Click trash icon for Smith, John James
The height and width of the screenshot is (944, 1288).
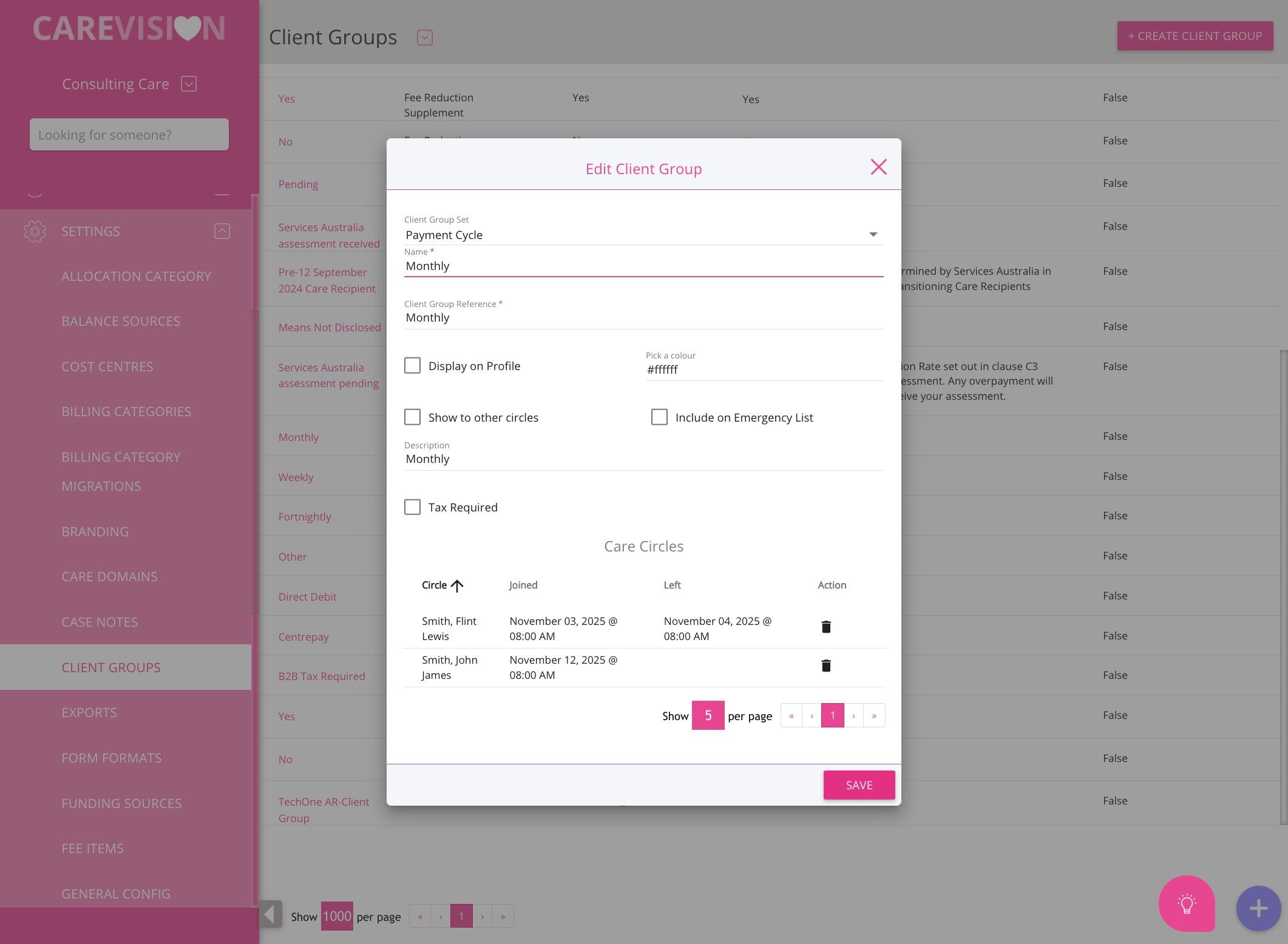point(825,666)
